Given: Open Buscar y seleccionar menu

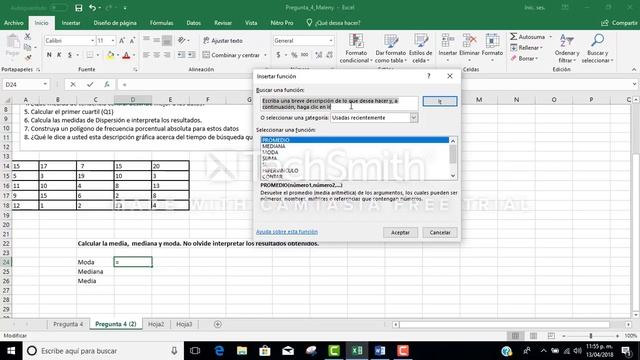Looking at the screenshot, I should pos(598,48).
